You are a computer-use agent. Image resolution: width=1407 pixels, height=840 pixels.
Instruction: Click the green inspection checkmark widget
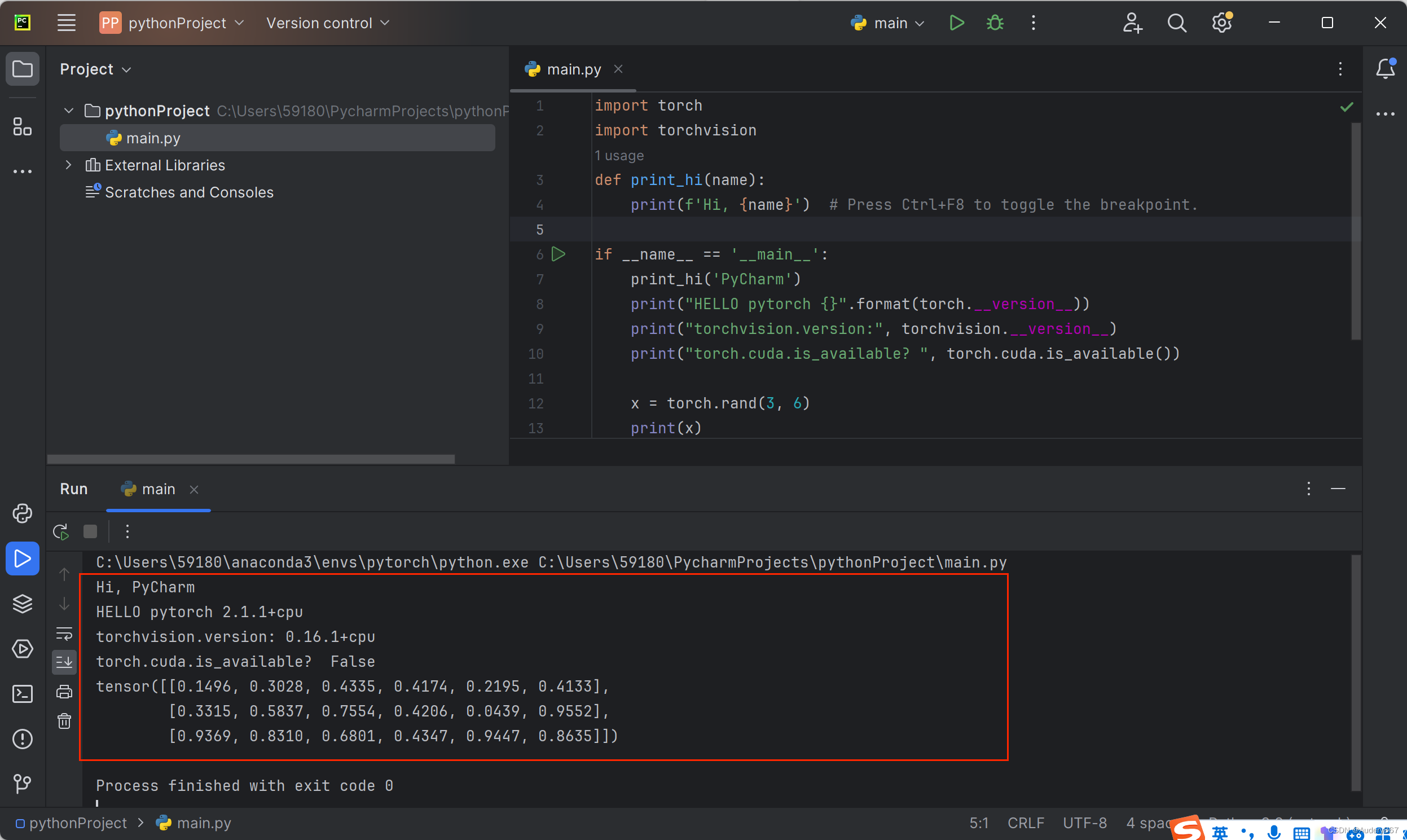(x=1347, y=107)
